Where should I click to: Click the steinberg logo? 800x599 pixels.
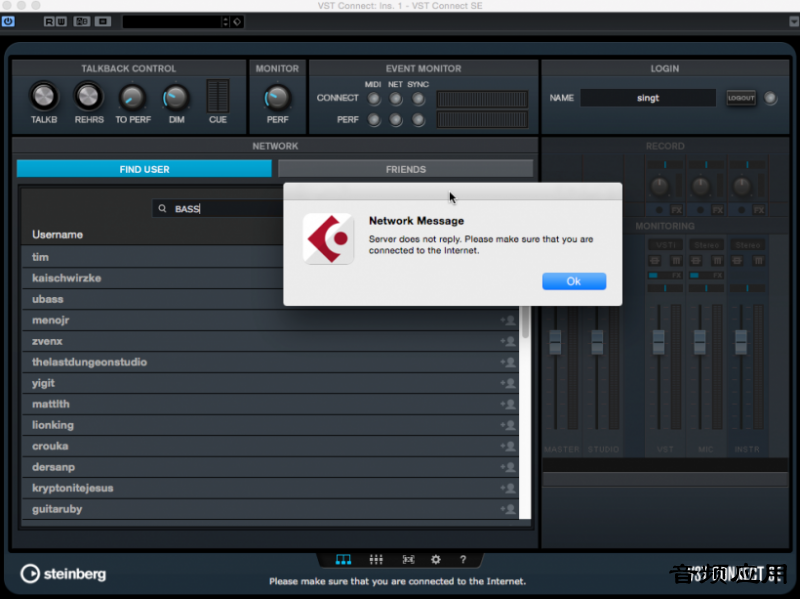click(63, 574)
